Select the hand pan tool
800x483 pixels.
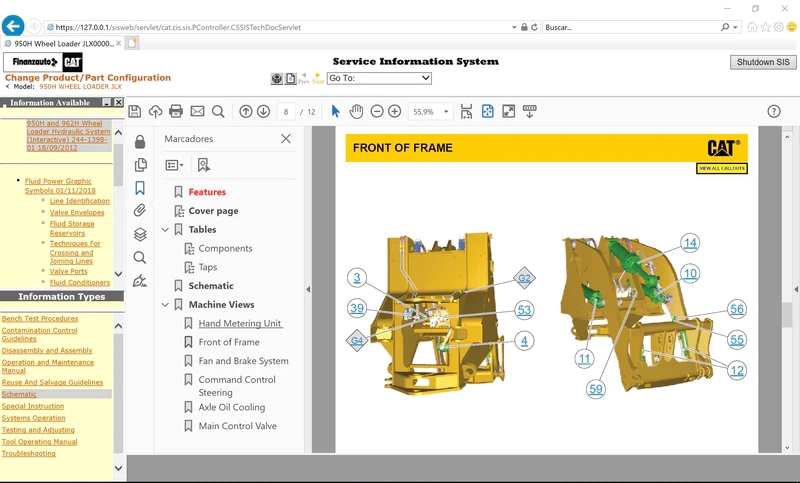coord(357,111)
